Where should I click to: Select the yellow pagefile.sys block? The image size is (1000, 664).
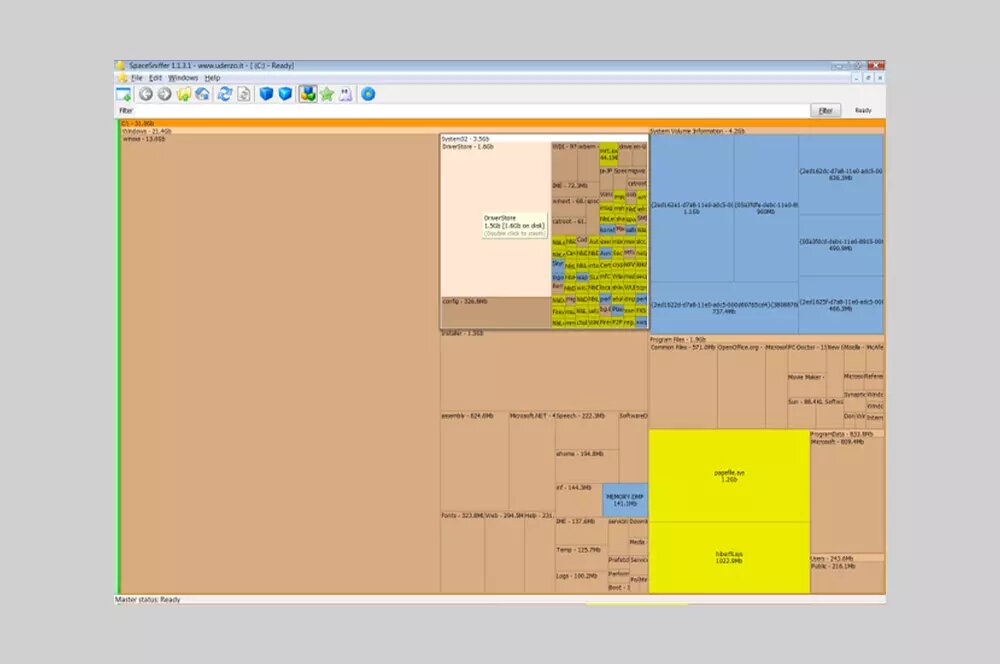click(729, 475)
